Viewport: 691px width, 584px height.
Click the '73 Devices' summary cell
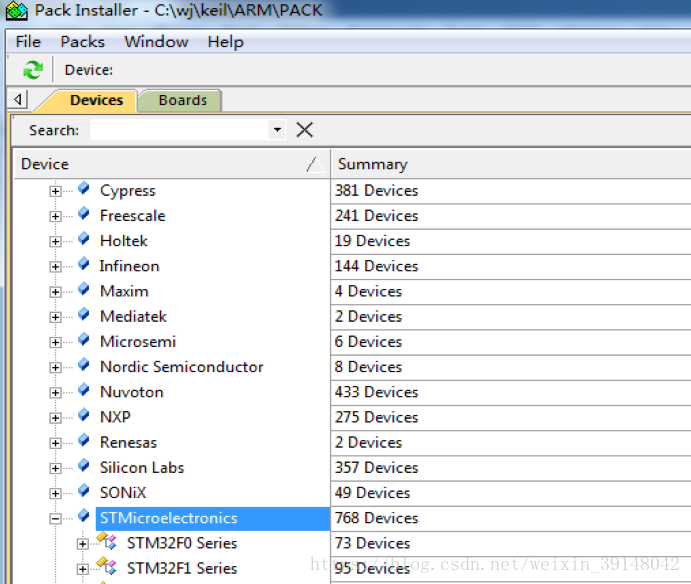coord(511,543)
